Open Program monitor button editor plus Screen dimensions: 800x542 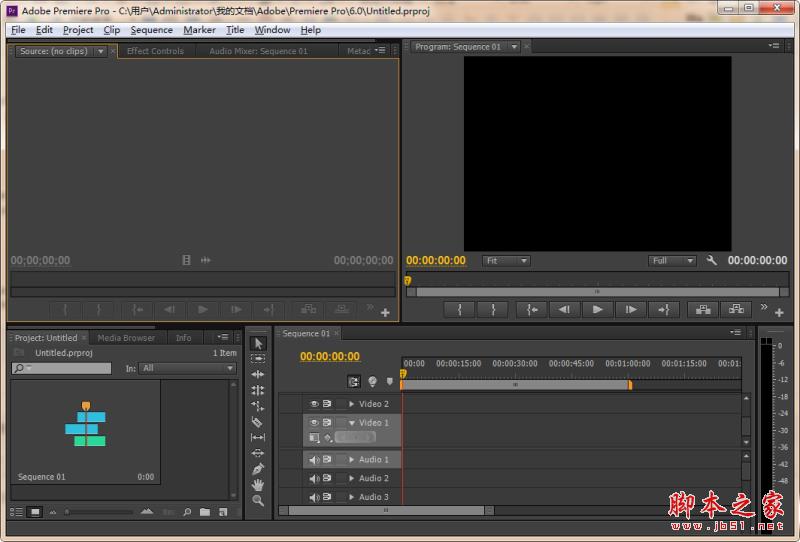click(779, 312)
